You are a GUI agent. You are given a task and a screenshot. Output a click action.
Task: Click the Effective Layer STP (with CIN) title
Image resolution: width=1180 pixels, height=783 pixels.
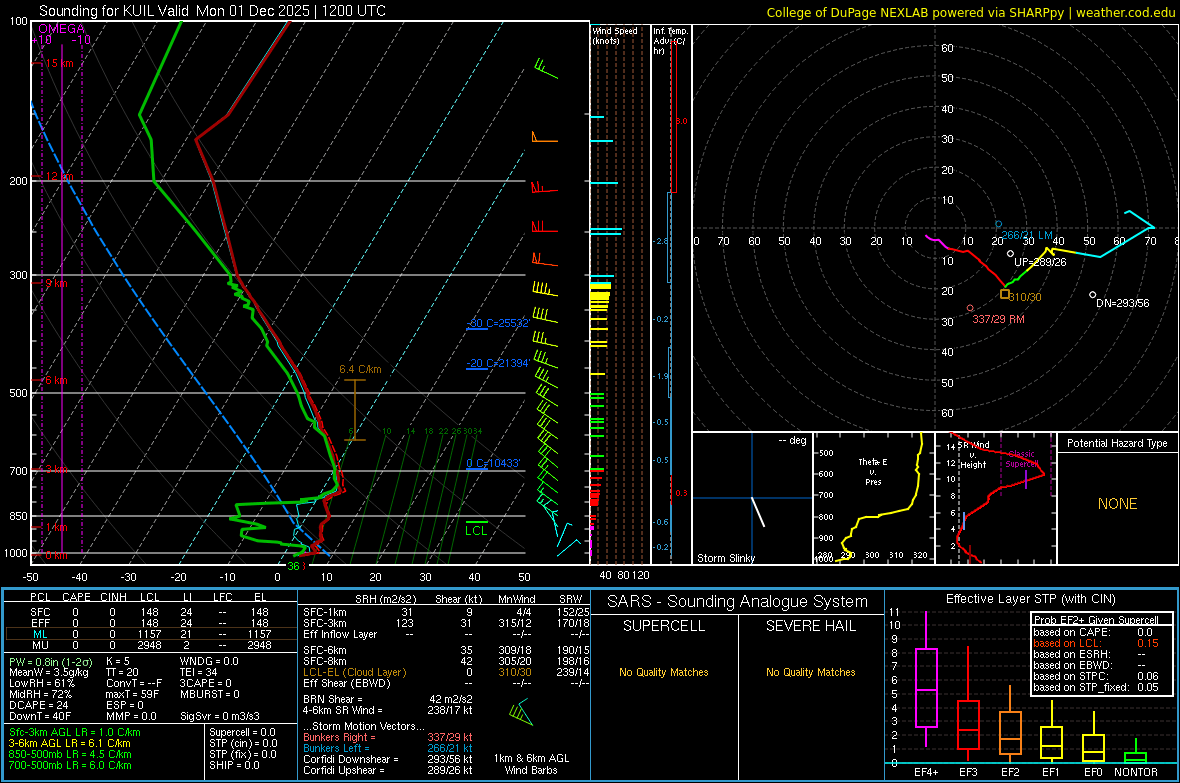(1030, 599)
